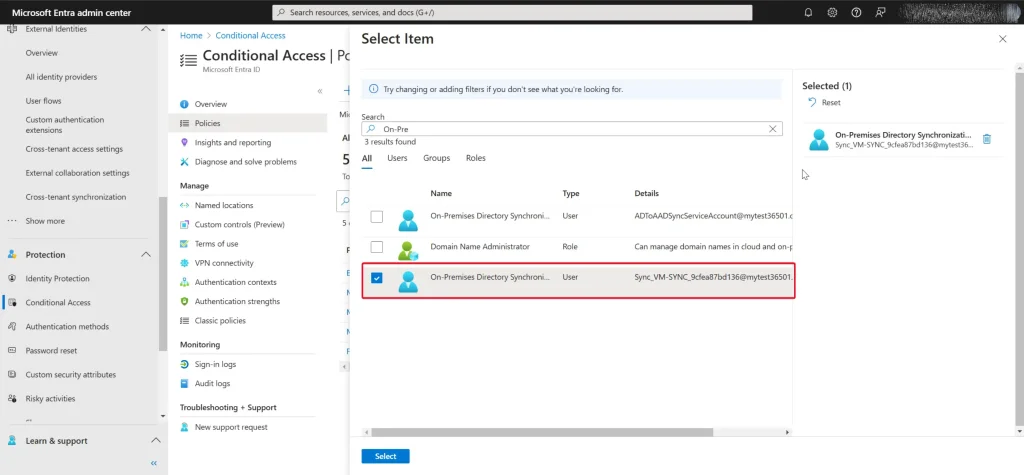The width and height of the screenshot is (1024, 475).
Task: Focus the On-Pre search field
Action: tap(572, 129)
